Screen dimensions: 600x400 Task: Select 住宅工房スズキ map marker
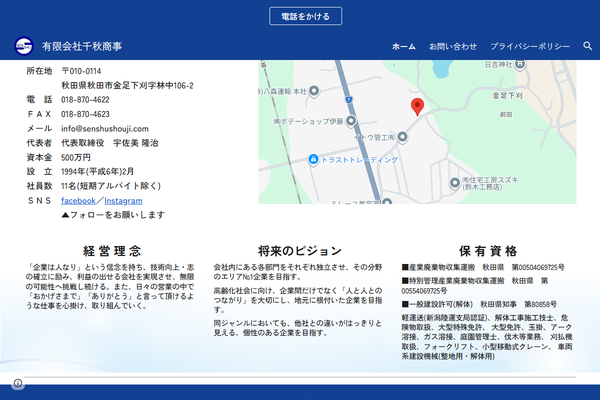[455, 183]
